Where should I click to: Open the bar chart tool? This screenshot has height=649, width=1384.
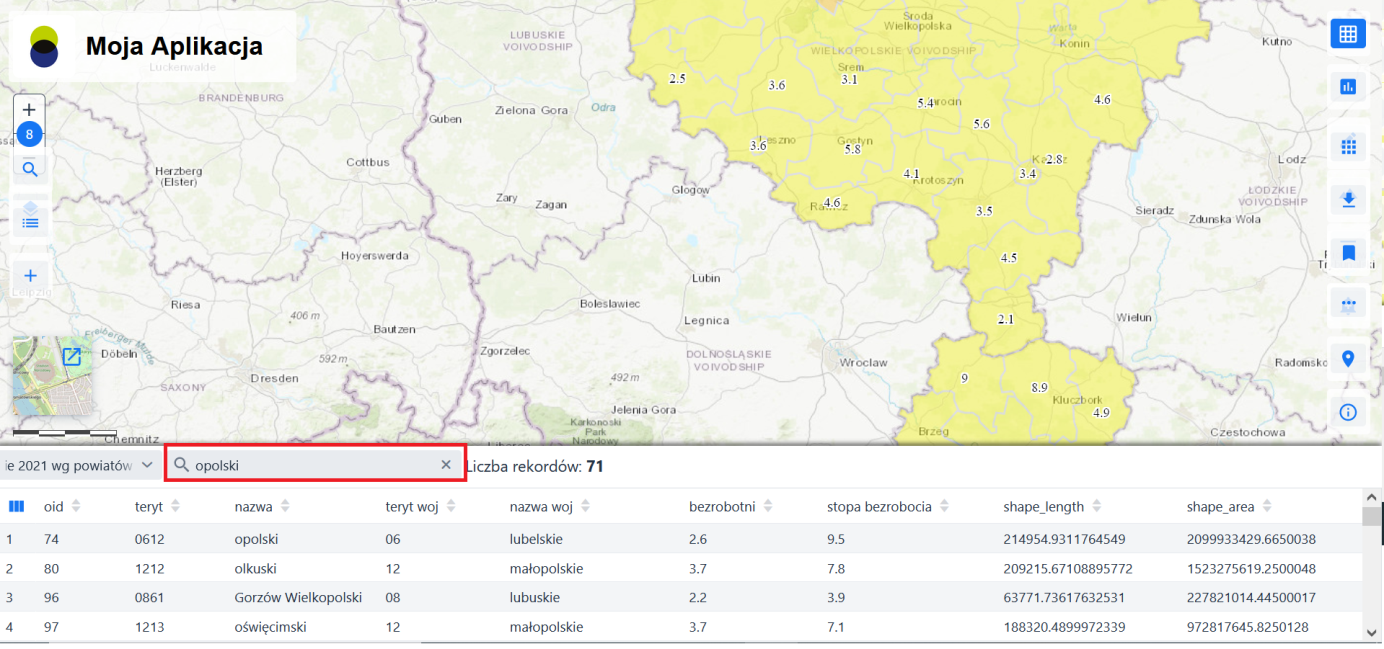(x=1347, y=87)
